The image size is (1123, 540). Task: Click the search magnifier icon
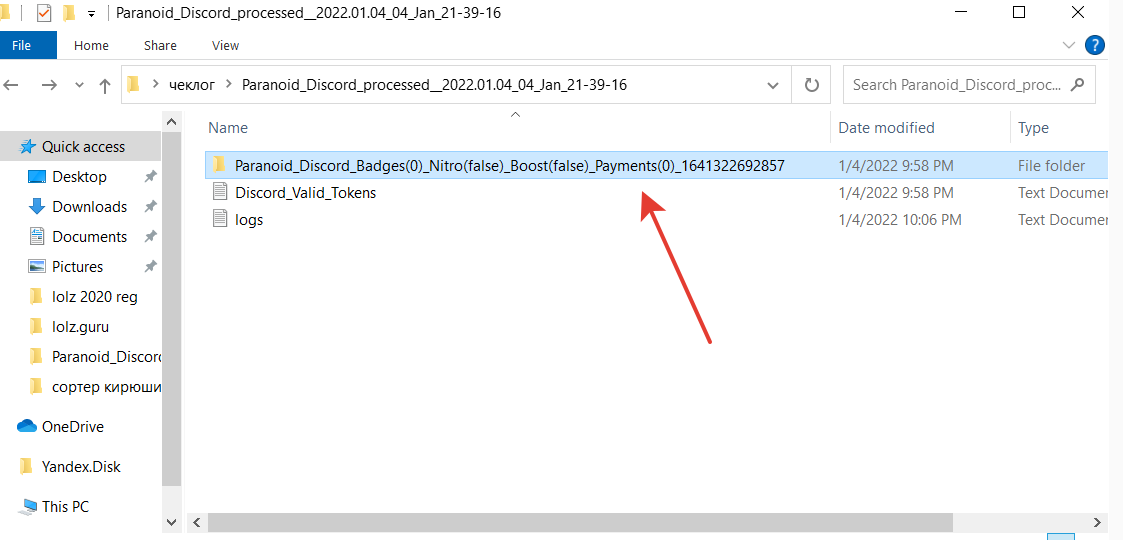(1076, 85)
